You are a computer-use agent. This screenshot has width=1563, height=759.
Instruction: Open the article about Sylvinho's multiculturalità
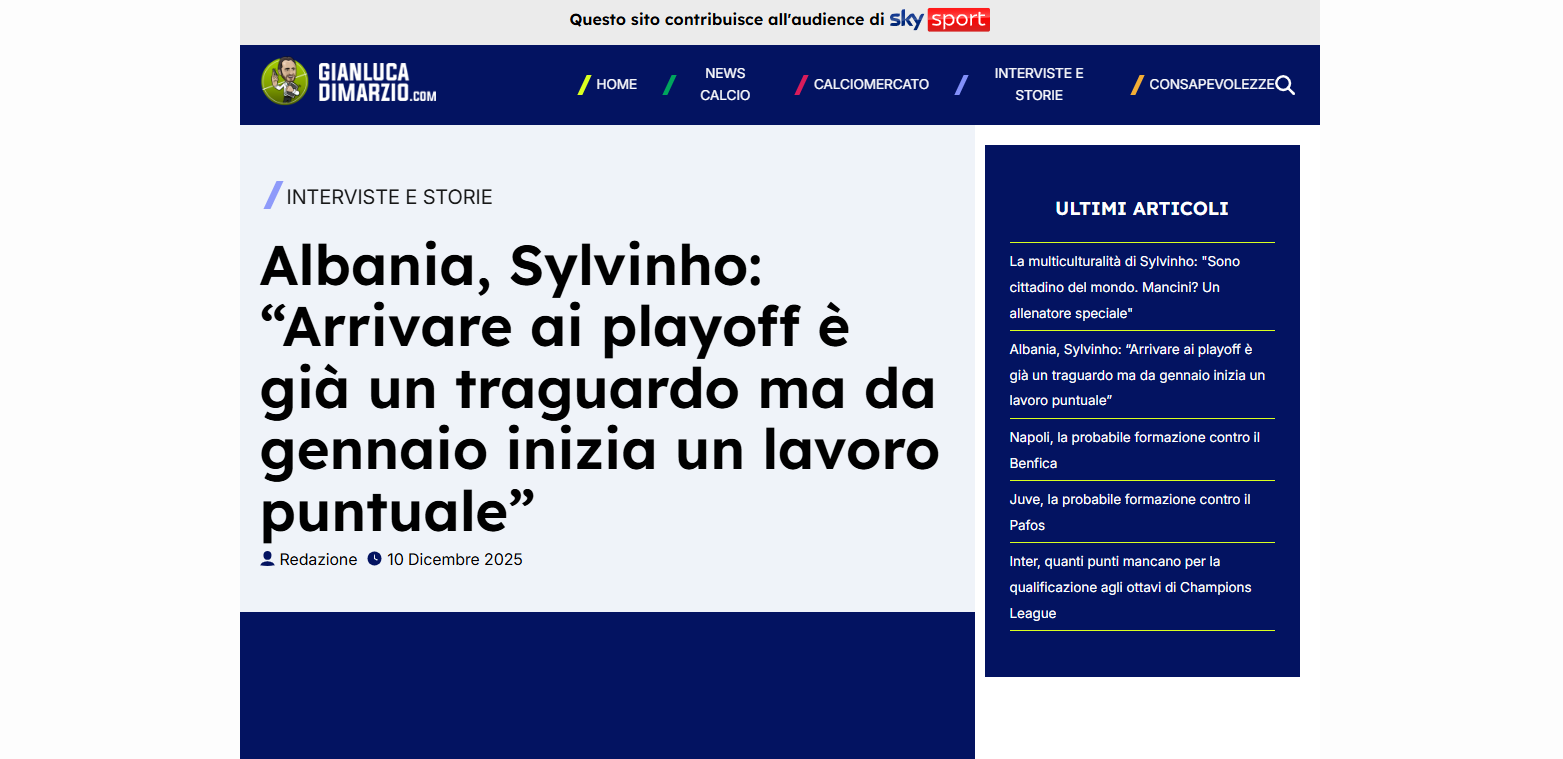(1123, 287)
